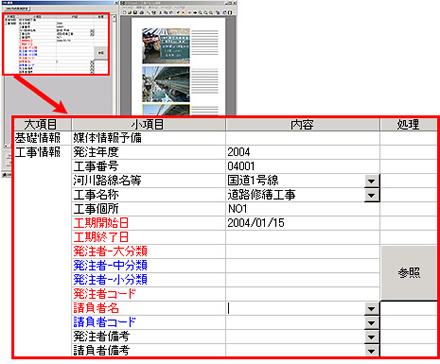This screenshot has height=364, width=440.
Task: Click the large 参照 button
Action: [x=409, y=273]
